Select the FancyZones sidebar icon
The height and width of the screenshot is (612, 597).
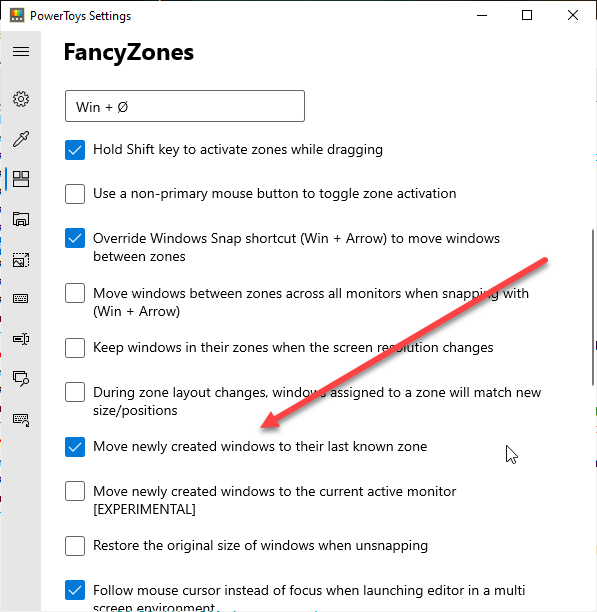(21, 179)
